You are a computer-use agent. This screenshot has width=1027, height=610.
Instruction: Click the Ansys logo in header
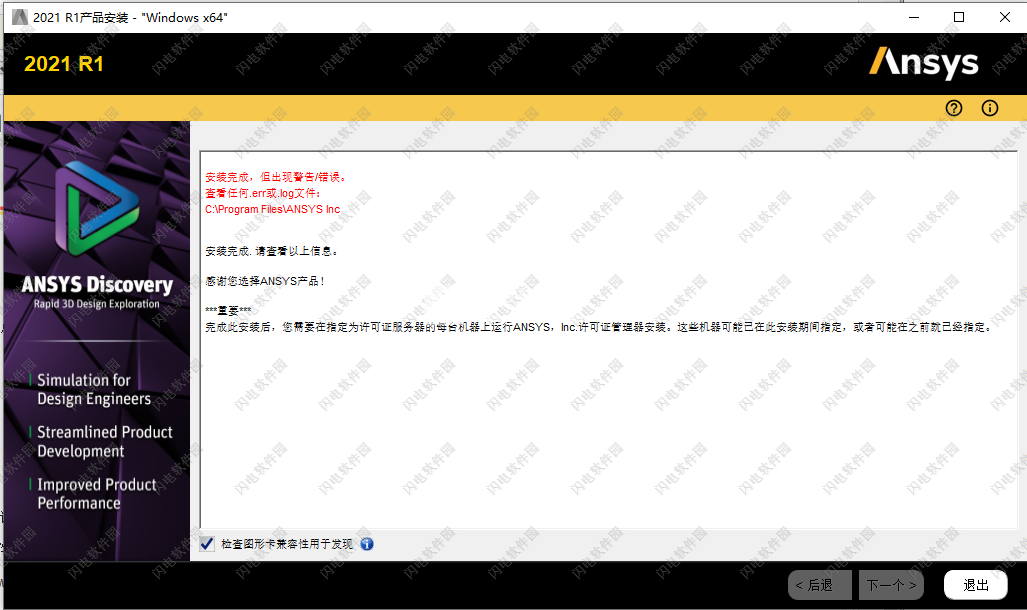pos(924,63)
